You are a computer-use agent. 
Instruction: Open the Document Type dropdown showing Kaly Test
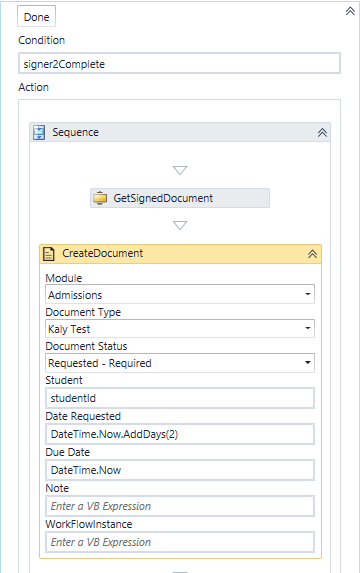pos(180,329)
